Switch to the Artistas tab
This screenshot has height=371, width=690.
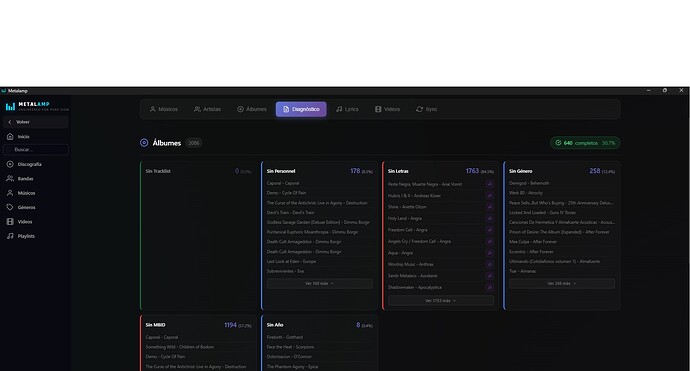tap(207, 109)
